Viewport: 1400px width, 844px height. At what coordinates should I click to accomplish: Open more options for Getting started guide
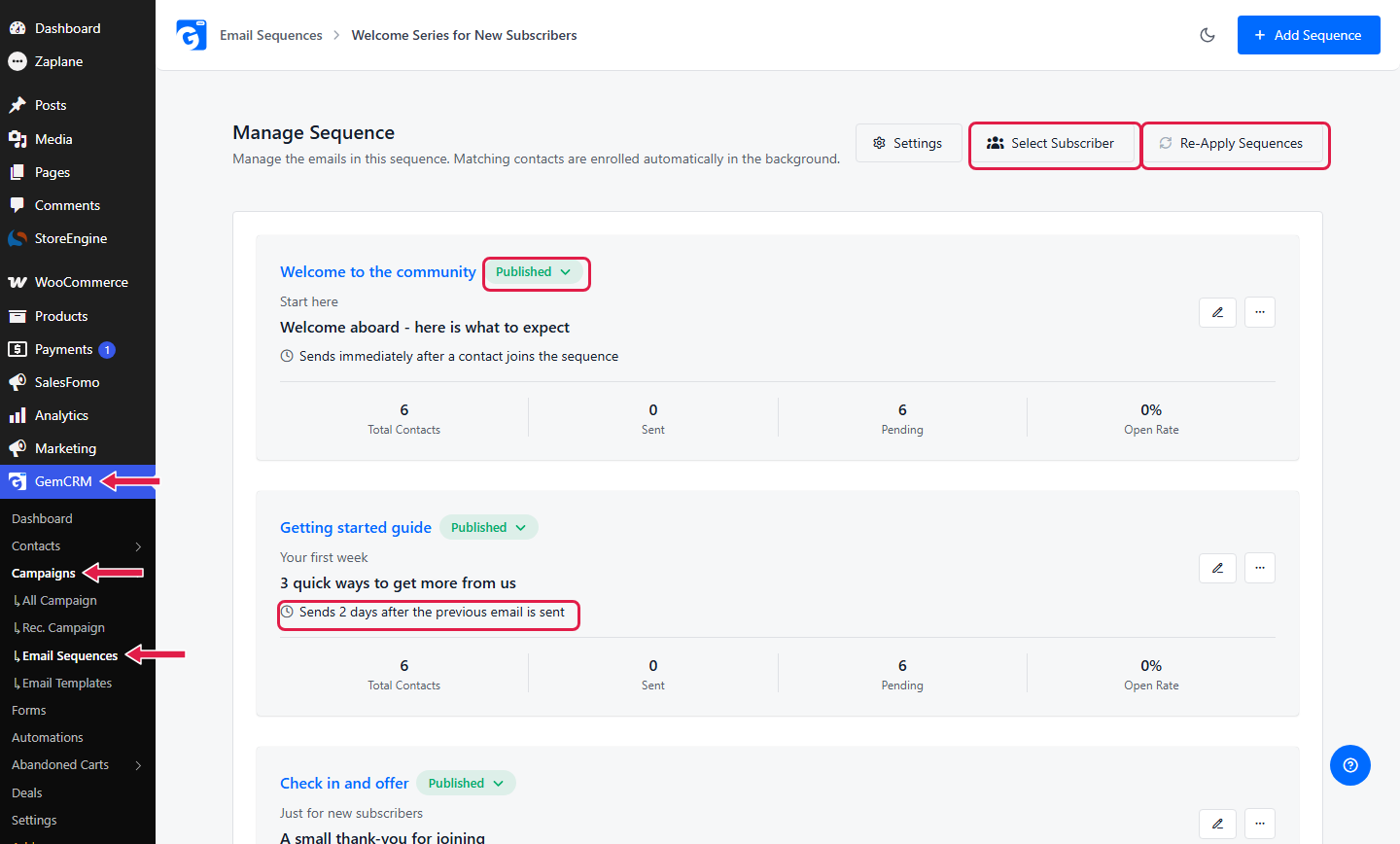tap(1260, 568)
